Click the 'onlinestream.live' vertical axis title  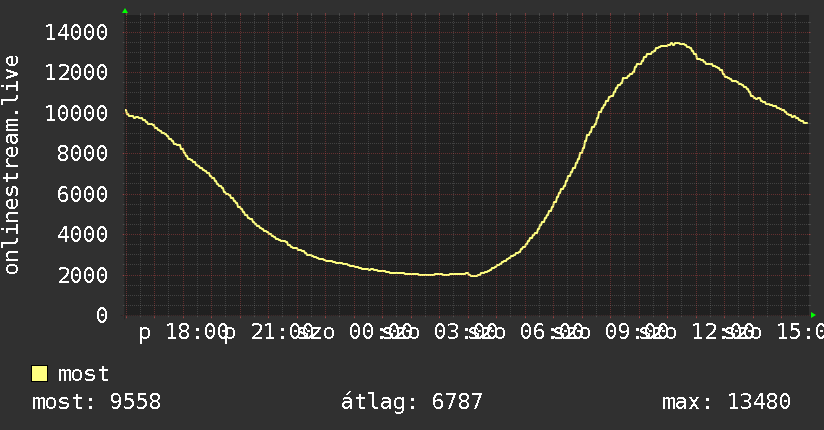pos(11,165)
